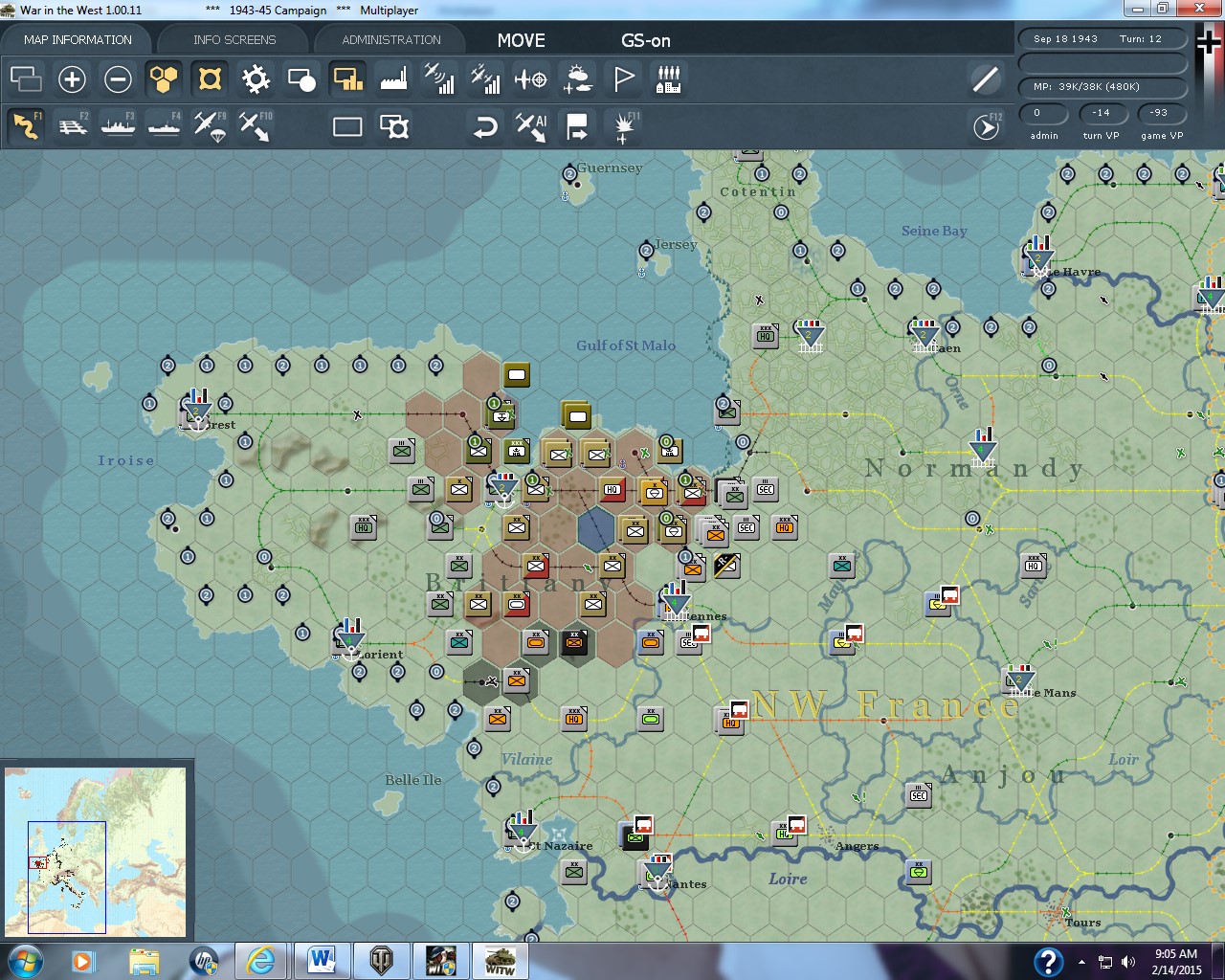This screenshot has height=980, width=1225.
Task: Click the rectangle-with-circle toolbar icon
Action: (301, 78)
